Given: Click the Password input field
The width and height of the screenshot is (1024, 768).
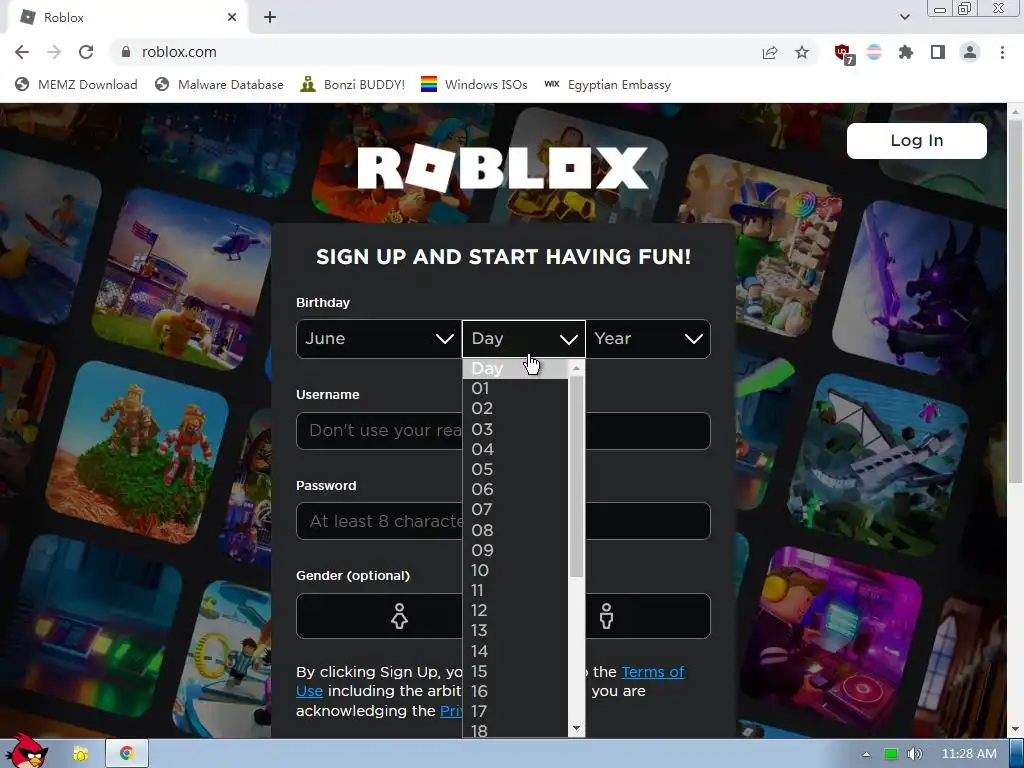Looking at the screenshot, I should (503, 521).
